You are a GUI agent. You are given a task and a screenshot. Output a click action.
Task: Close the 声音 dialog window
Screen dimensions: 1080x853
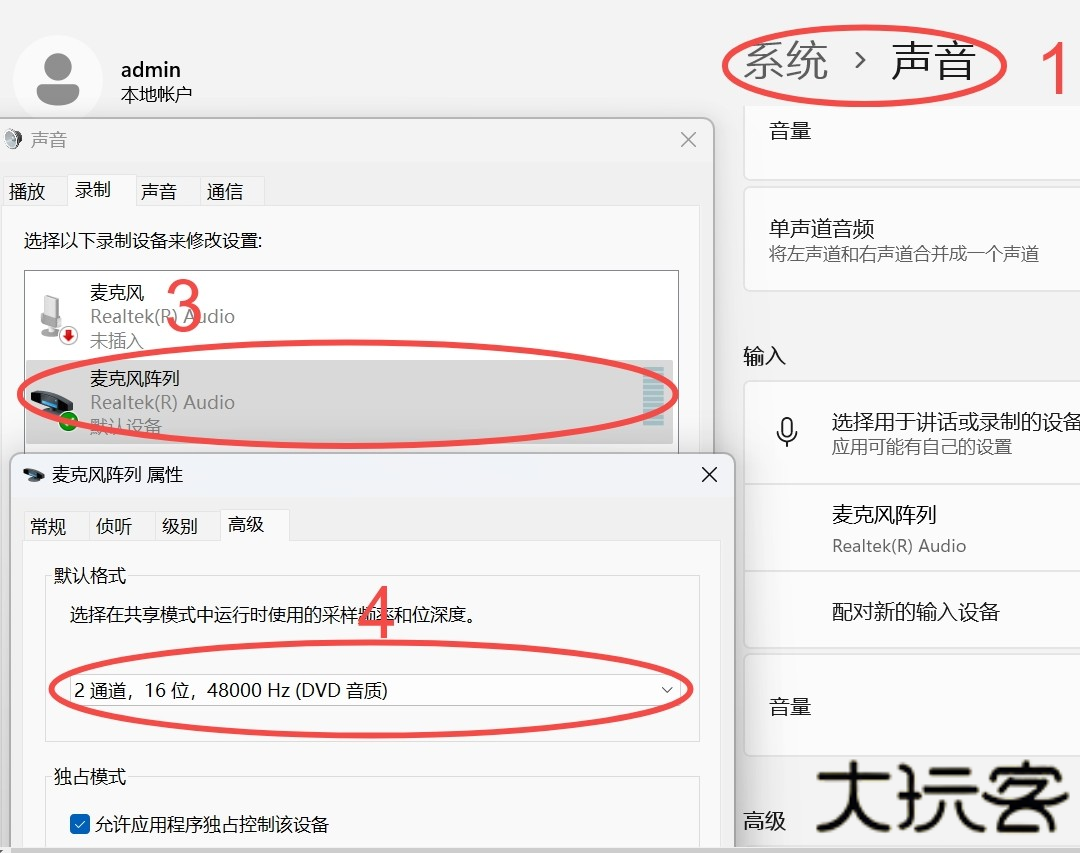point(688,140)
